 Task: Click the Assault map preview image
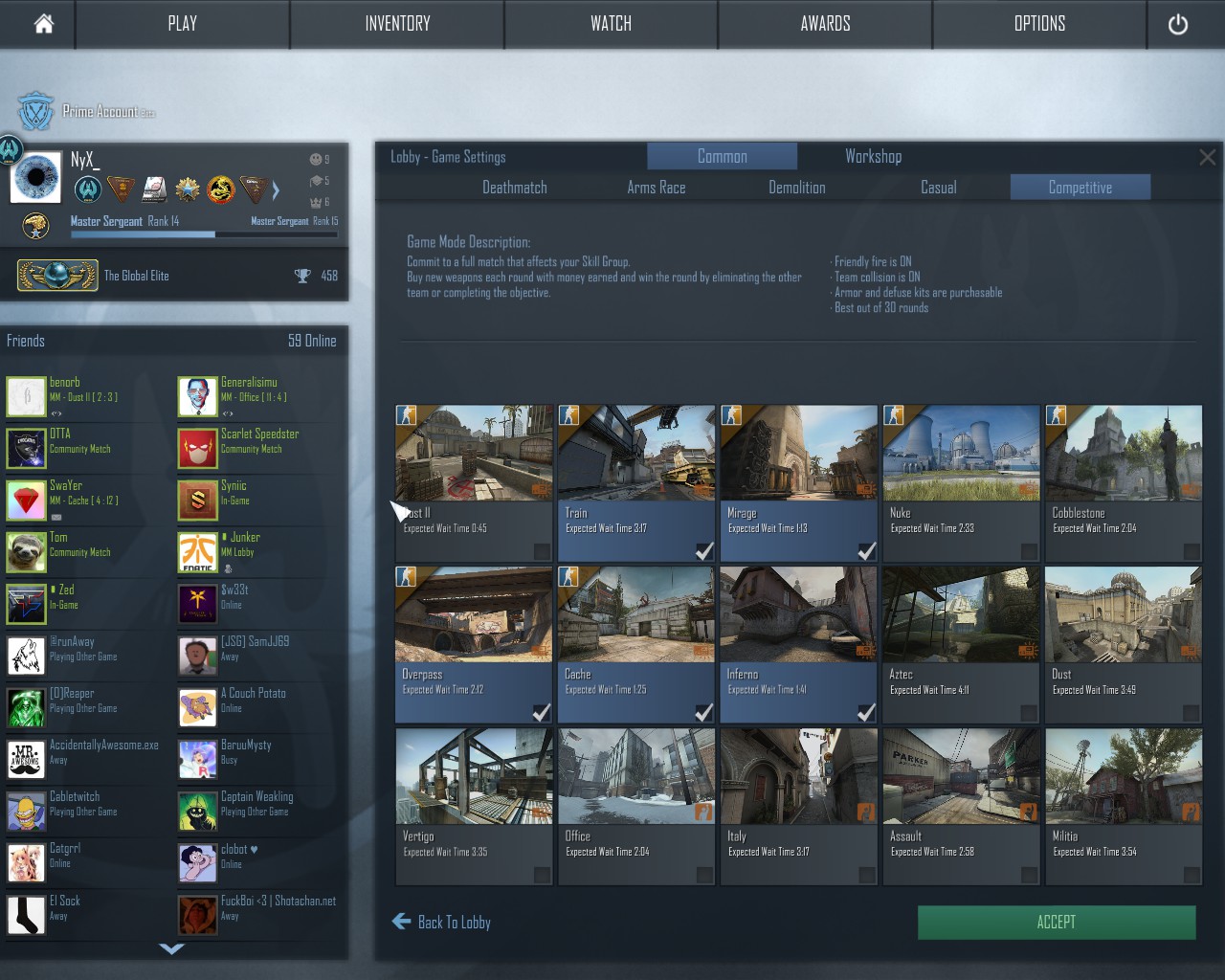click(x=961, y=776)
